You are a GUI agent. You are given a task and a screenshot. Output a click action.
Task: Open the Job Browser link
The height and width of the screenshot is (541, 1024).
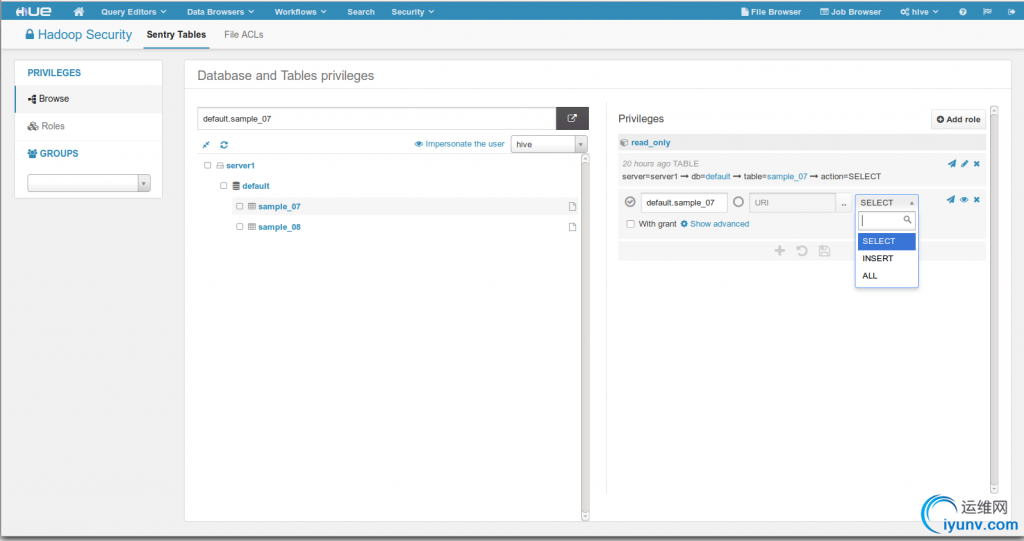point(850,12)
